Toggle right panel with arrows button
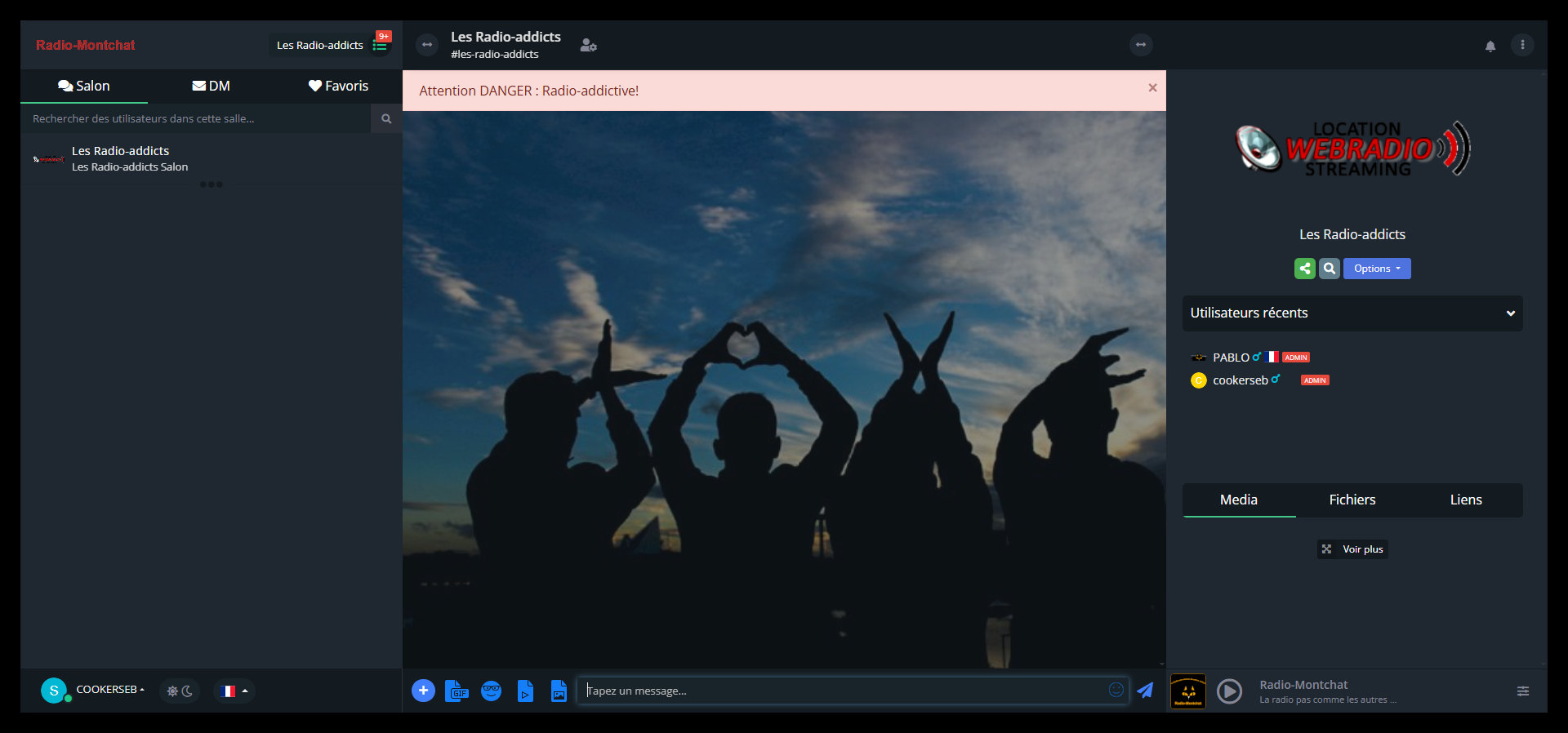Screen dimensions: 1568x733 (x=1141, y=45)
